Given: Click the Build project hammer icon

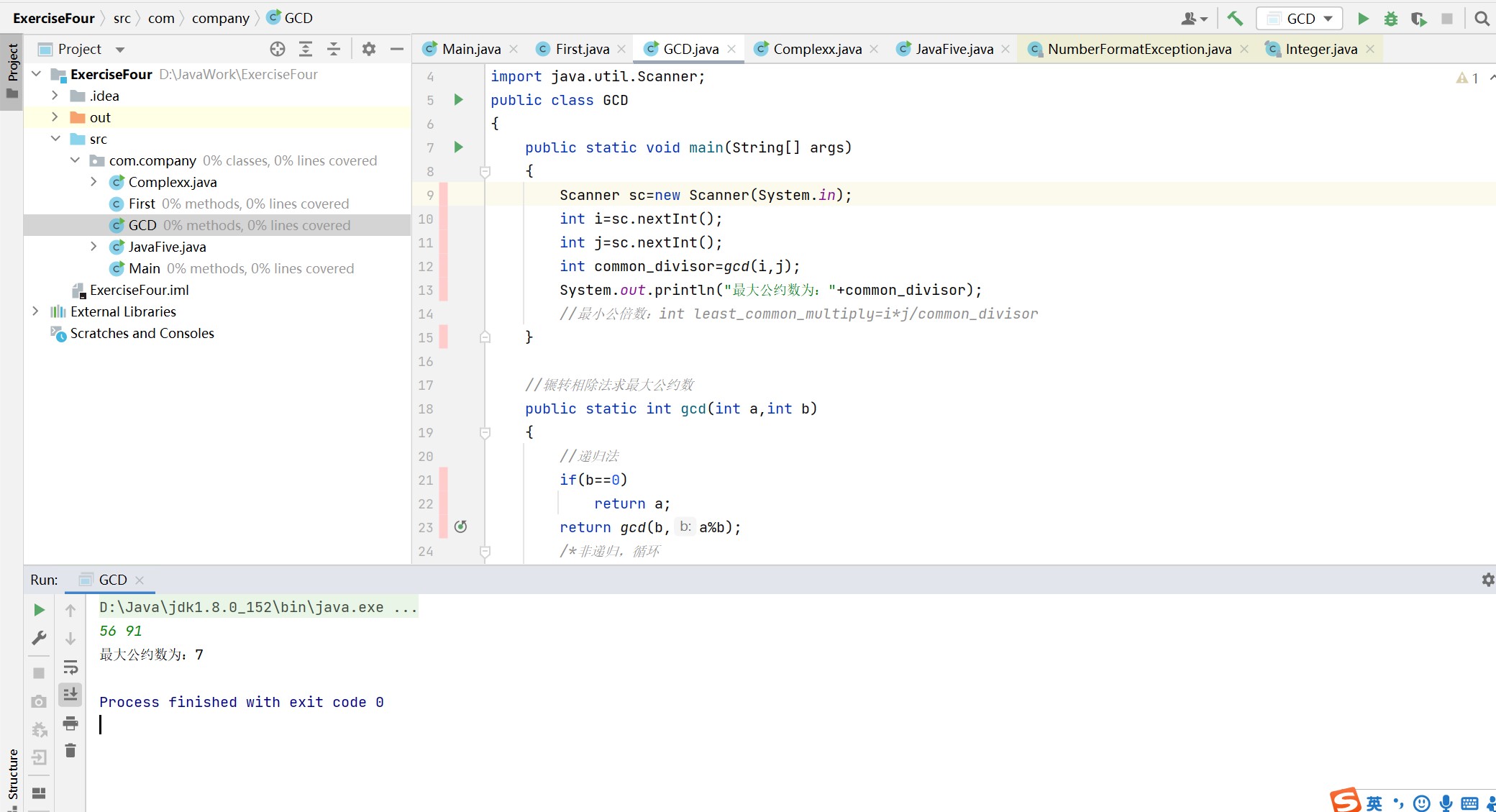Looking at the screenshot, I should (x=1235, y=19).
